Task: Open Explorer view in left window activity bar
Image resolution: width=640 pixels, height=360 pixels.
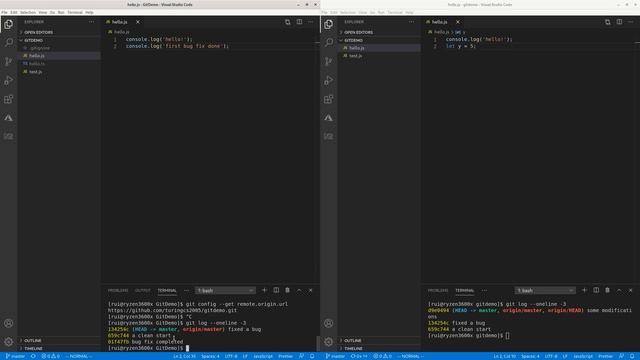Action: click(x=9, y=24)
